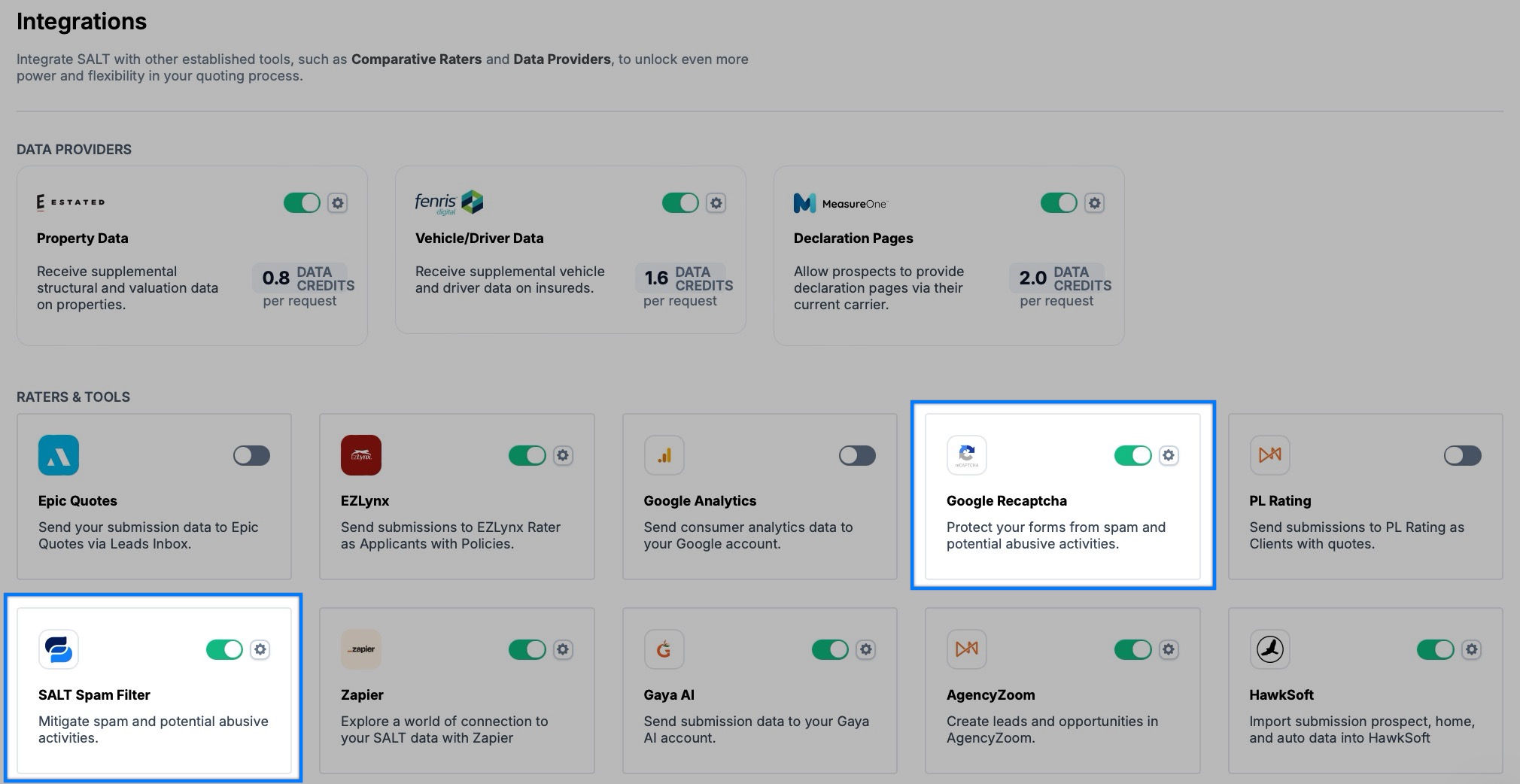Click the Epic Quotes logo icon
1520x784 pixels.
coord(59,455)
